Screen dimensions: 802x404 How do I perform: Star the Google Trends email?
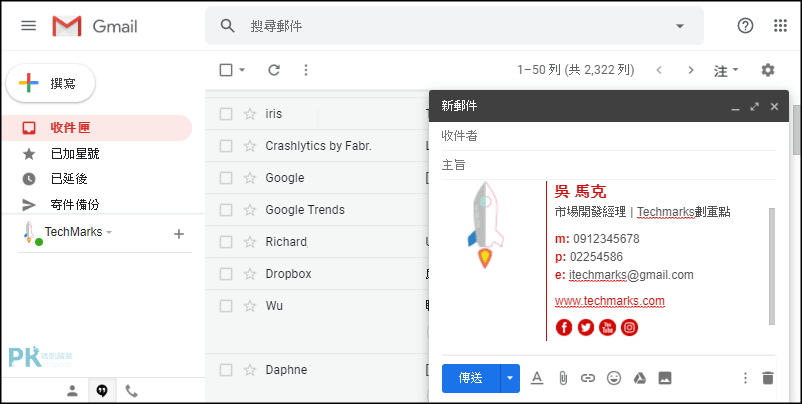point(250,210)
